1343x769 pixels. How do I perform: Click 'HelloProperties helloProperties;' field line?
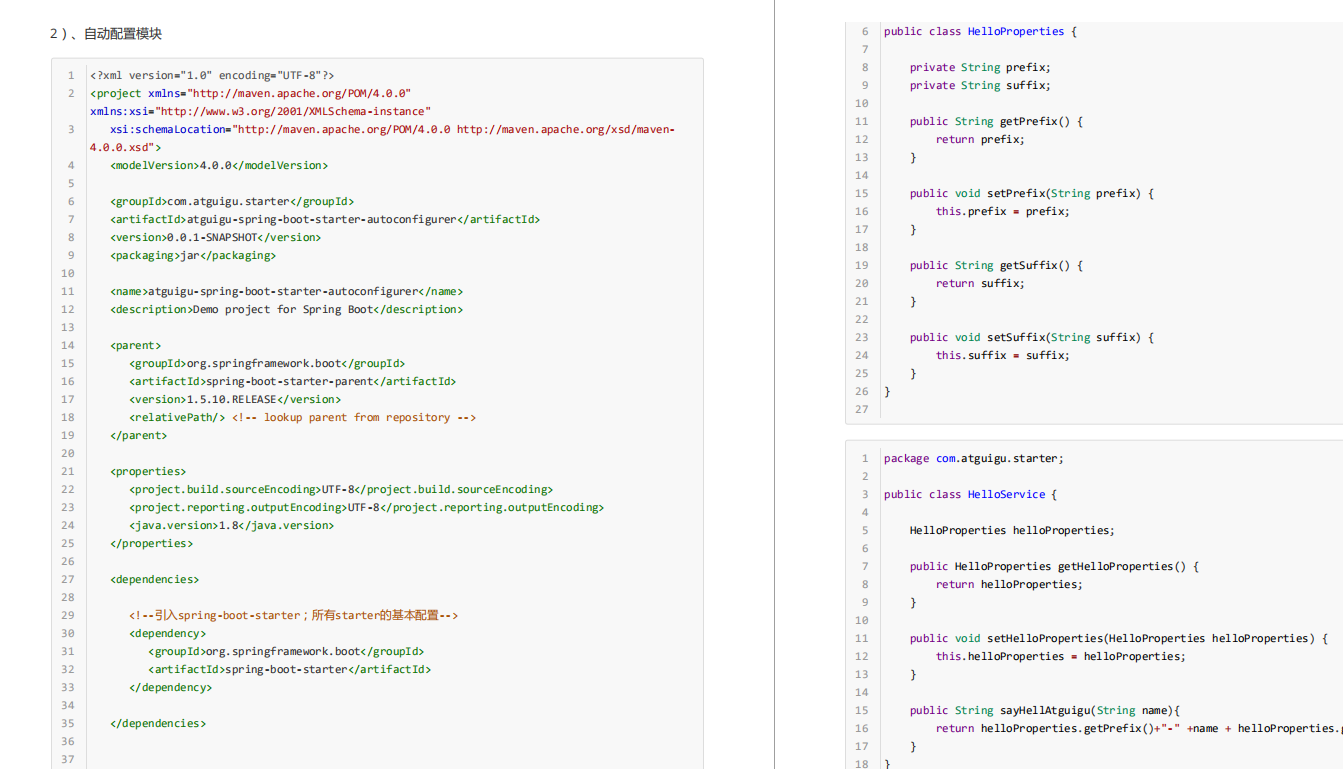[x=1012, y=531]
